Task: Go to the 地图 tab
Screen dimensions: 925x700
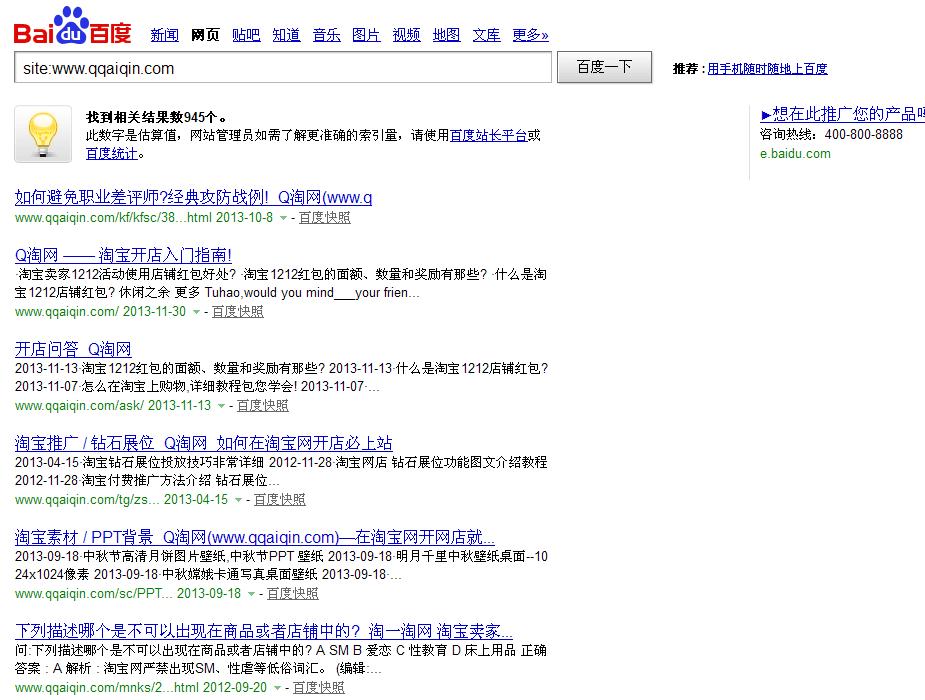Action: pyautogui.click(x=447, y=35)
